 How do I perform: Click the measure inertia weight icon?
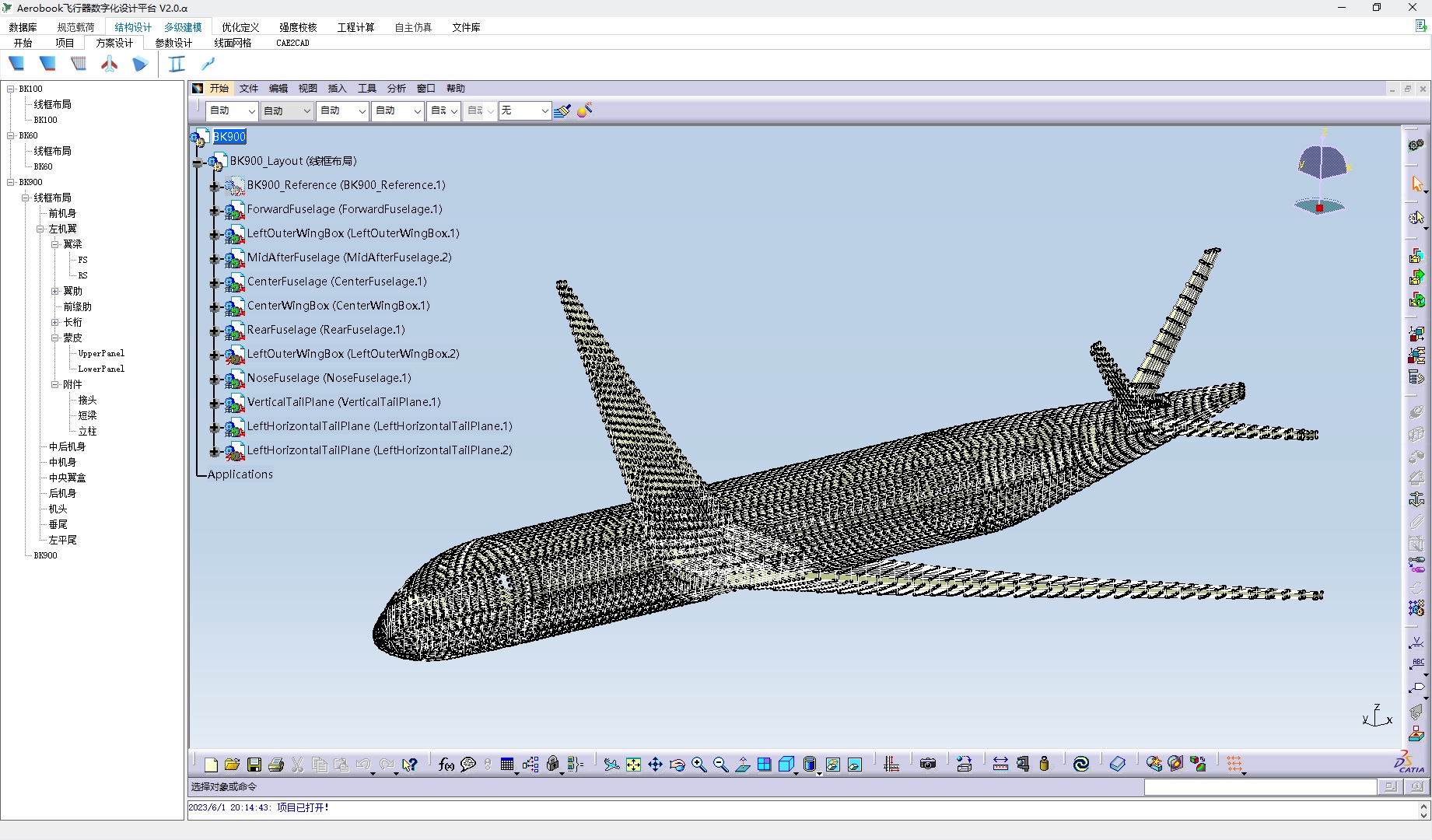point(1045,765)
